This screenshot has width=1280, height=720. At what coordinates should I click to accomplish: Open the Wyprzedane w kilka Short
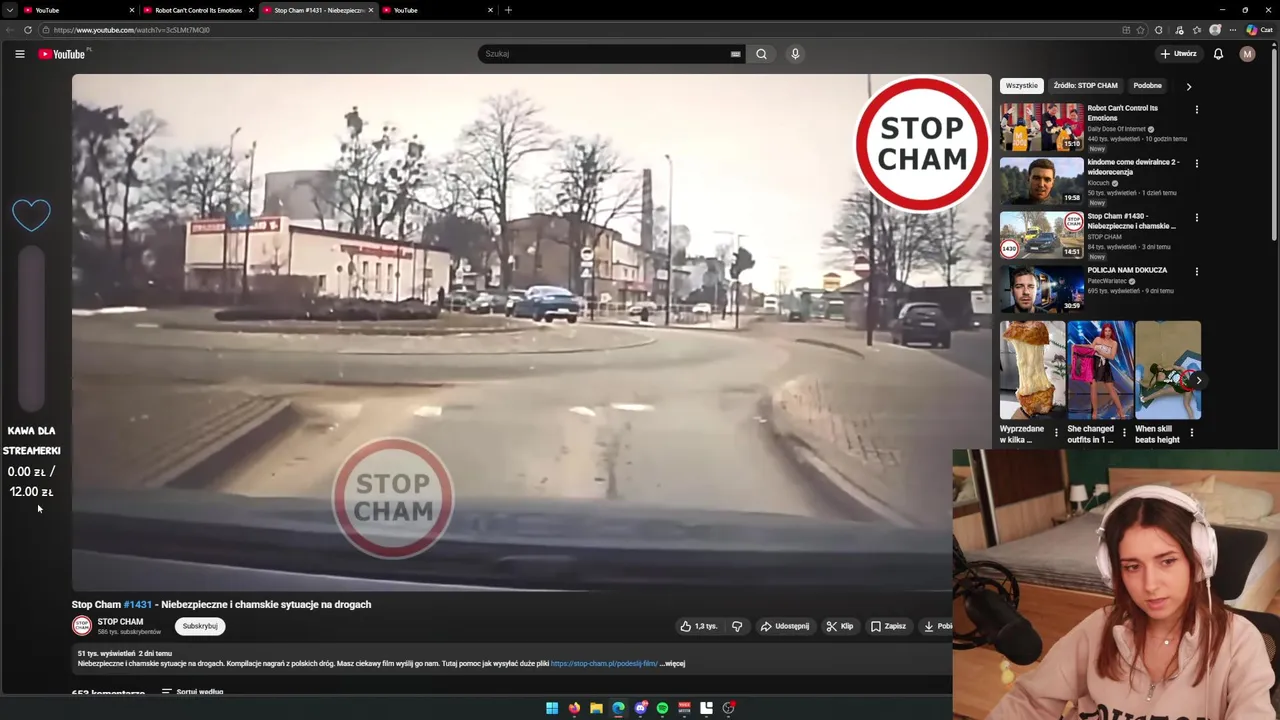click(x=1032, y=370)
